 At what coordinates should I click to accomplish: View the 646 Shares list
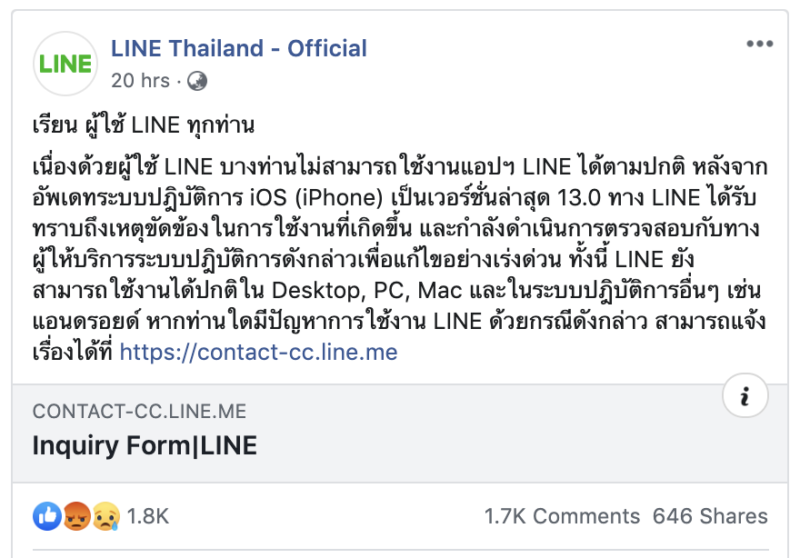pos(710,516)
